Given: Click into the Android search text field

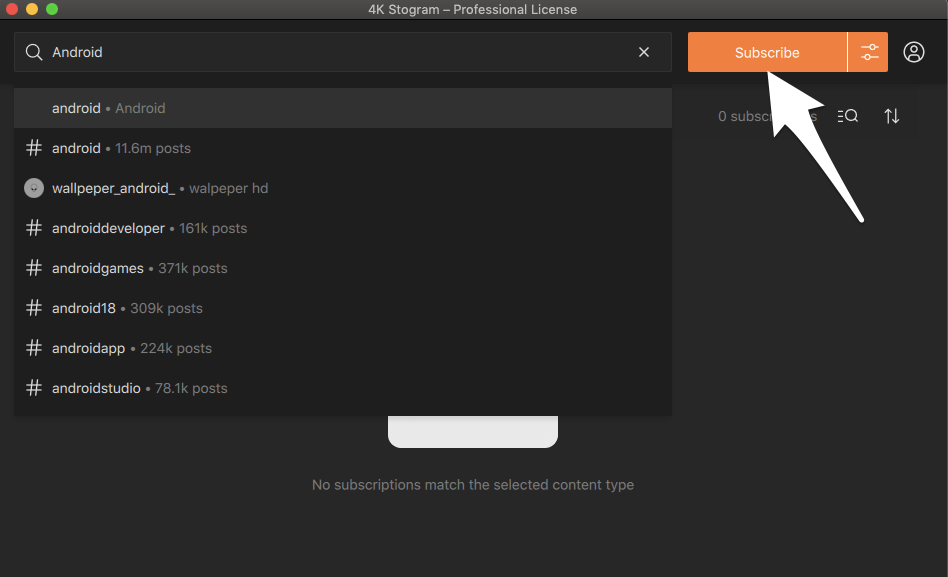Looking at the screenshot, I should point(330,52).
